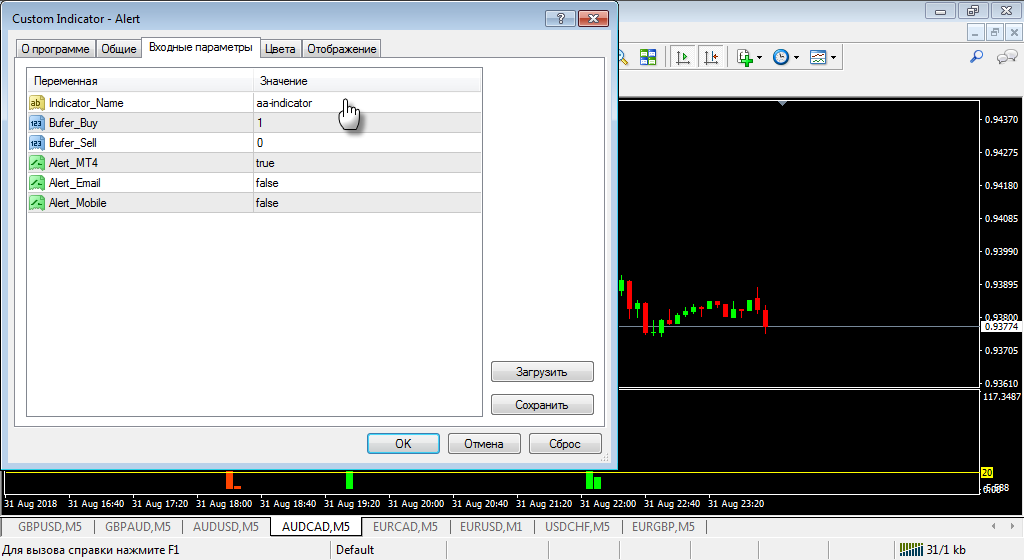Click the tile windows toolbar icon
The image size is (1024, 560).
tap(648, 57)
